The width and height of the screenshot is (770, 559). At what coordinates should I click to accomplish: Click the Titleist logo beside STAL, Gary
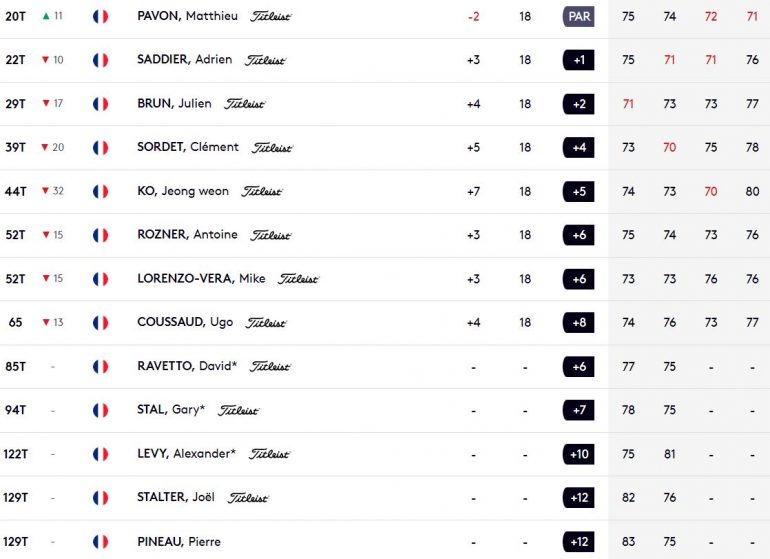tap(238, 410)
